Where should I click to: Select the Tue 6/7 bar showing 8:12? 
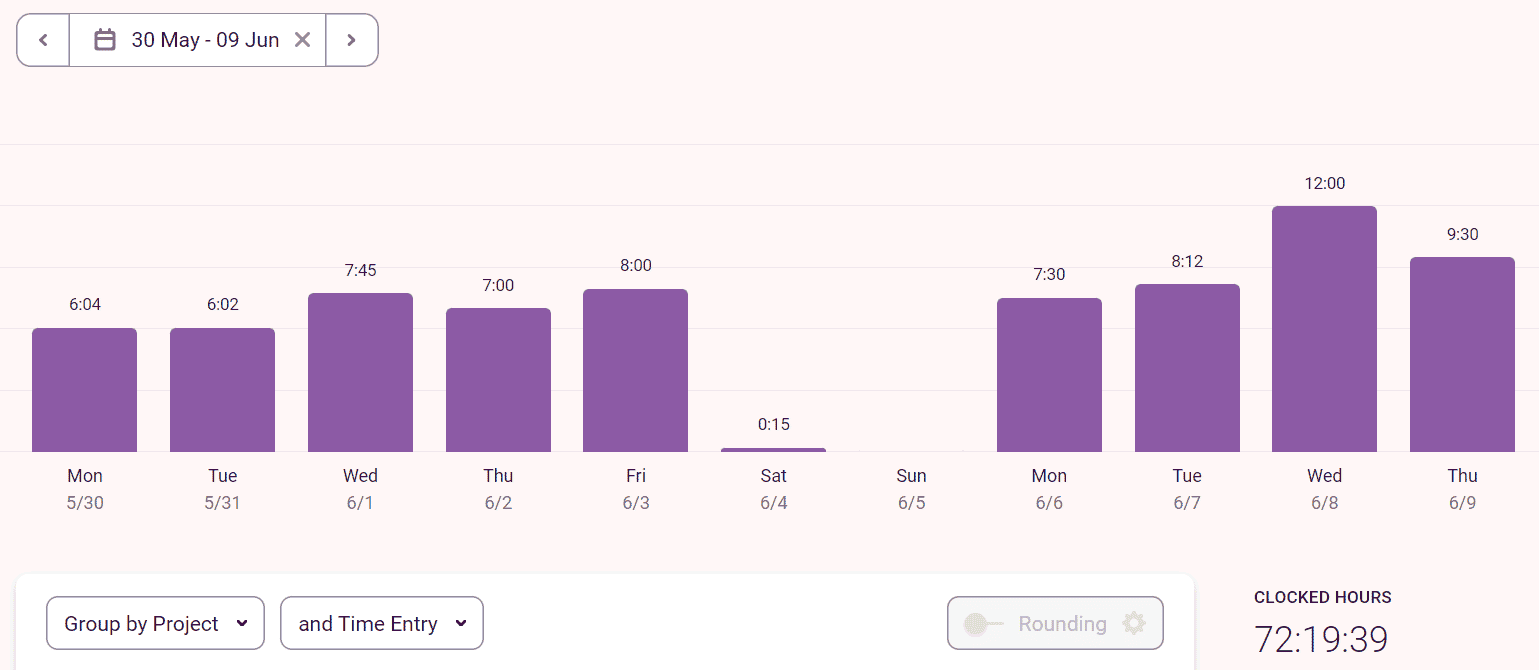point(1187,368)
